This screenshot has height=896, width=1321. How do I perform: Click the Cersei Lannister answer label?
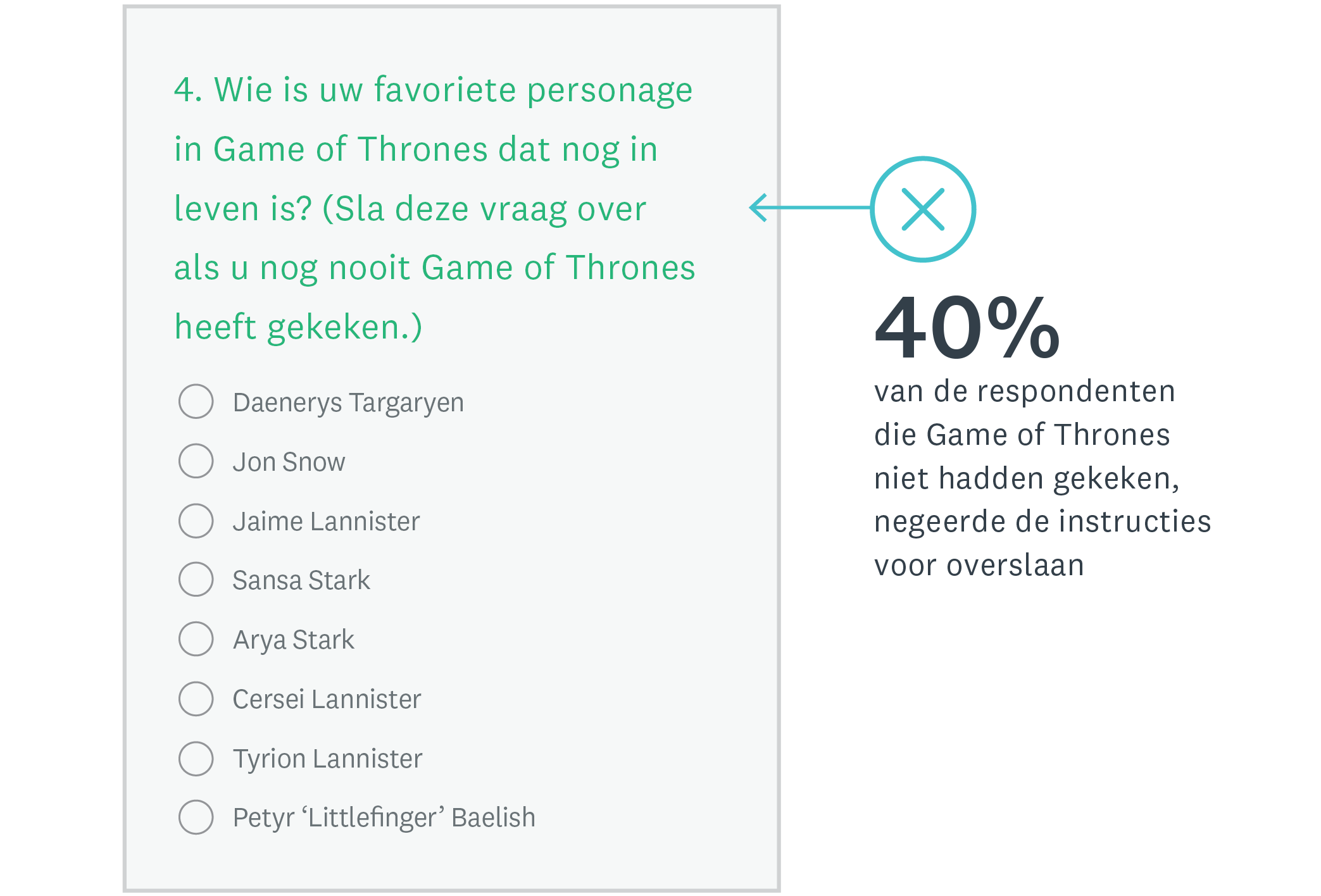point(327,699)
